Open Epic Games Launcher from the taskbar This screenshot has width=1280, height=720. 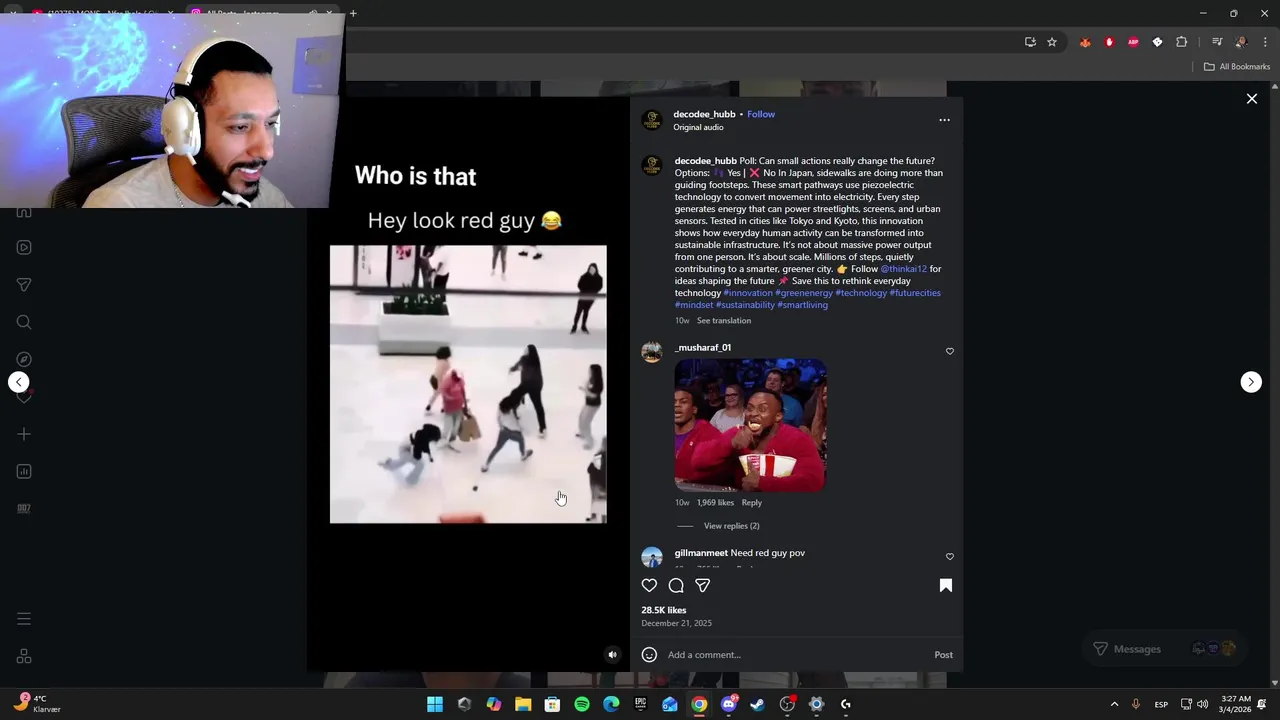point(641,704)
